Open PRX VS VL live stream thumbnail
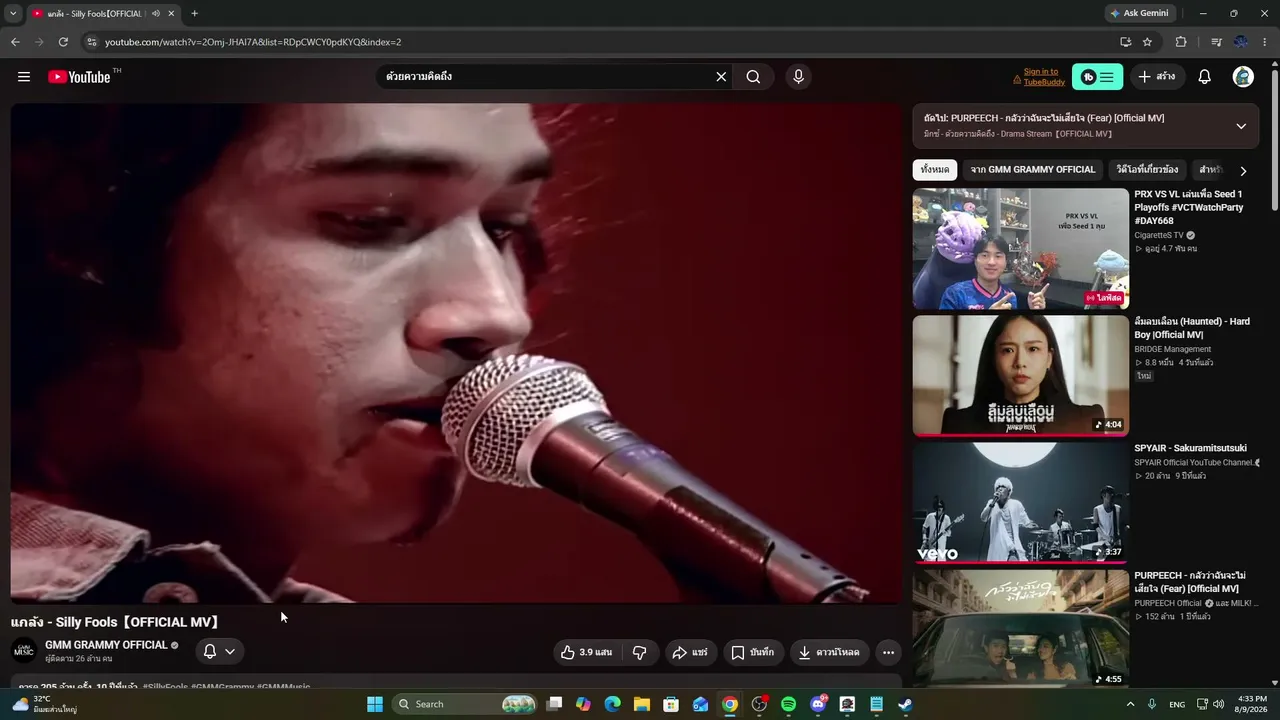Viewport: 1280px width, 720px height. pyautogui.click(x=1020, y=249)
